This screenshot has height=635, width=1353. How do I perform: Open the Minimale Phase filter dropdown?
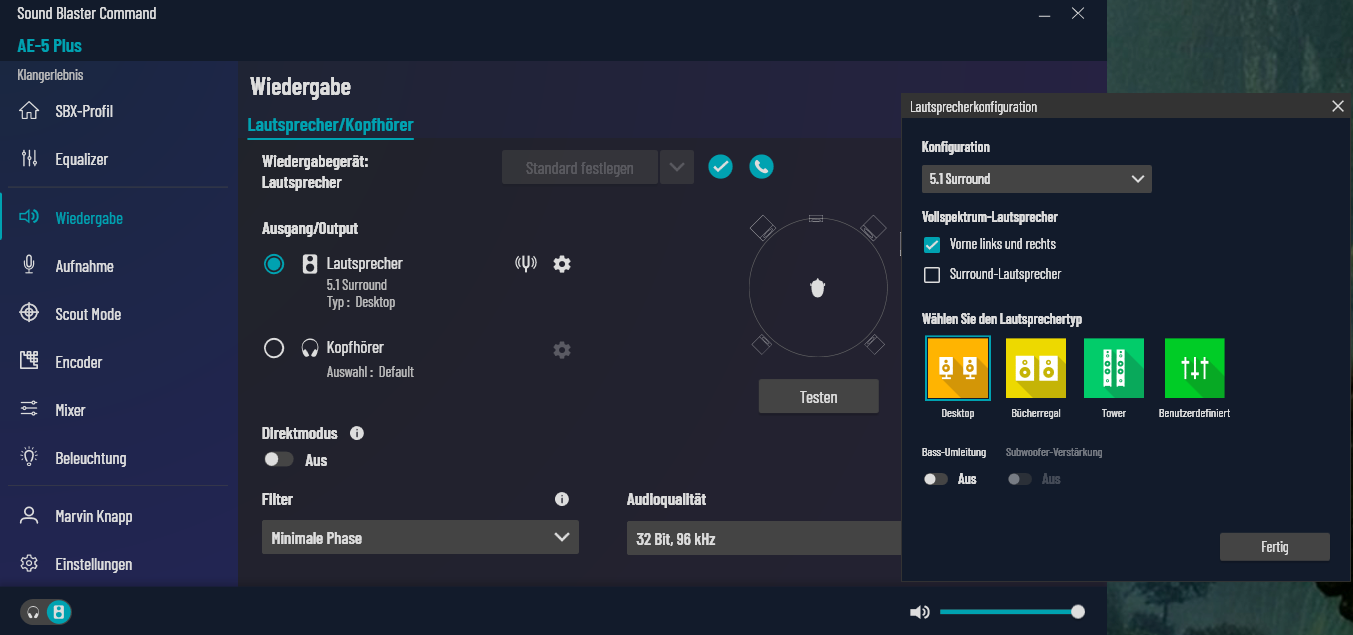(x=420, y=538)
